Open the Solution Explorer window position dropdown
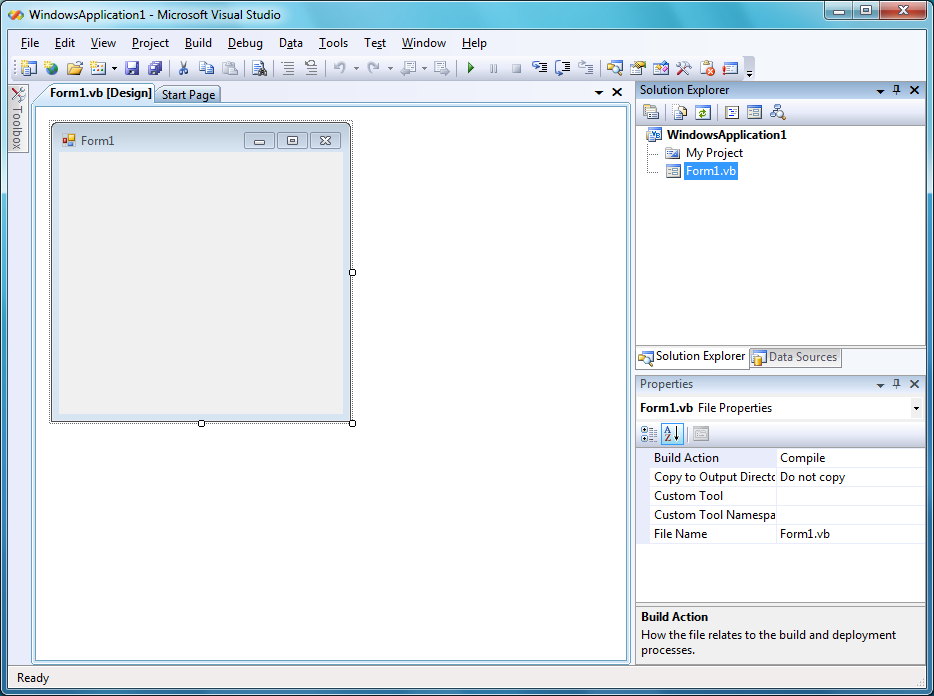This screenshot has width=934, height=696. point(880,91)
